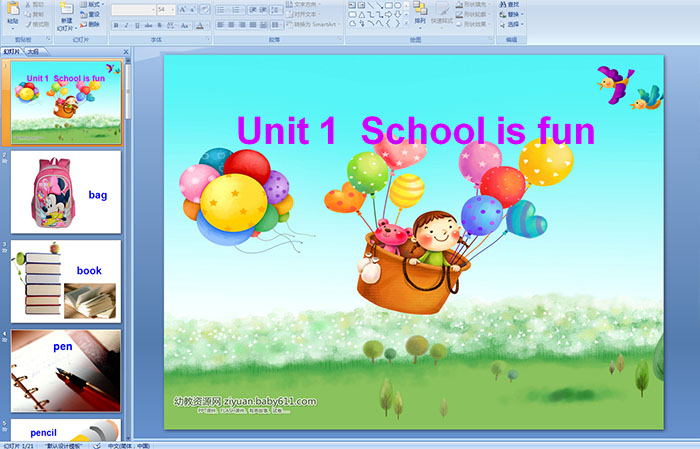Open the Line Spacing dropdown

coord(276,10)
